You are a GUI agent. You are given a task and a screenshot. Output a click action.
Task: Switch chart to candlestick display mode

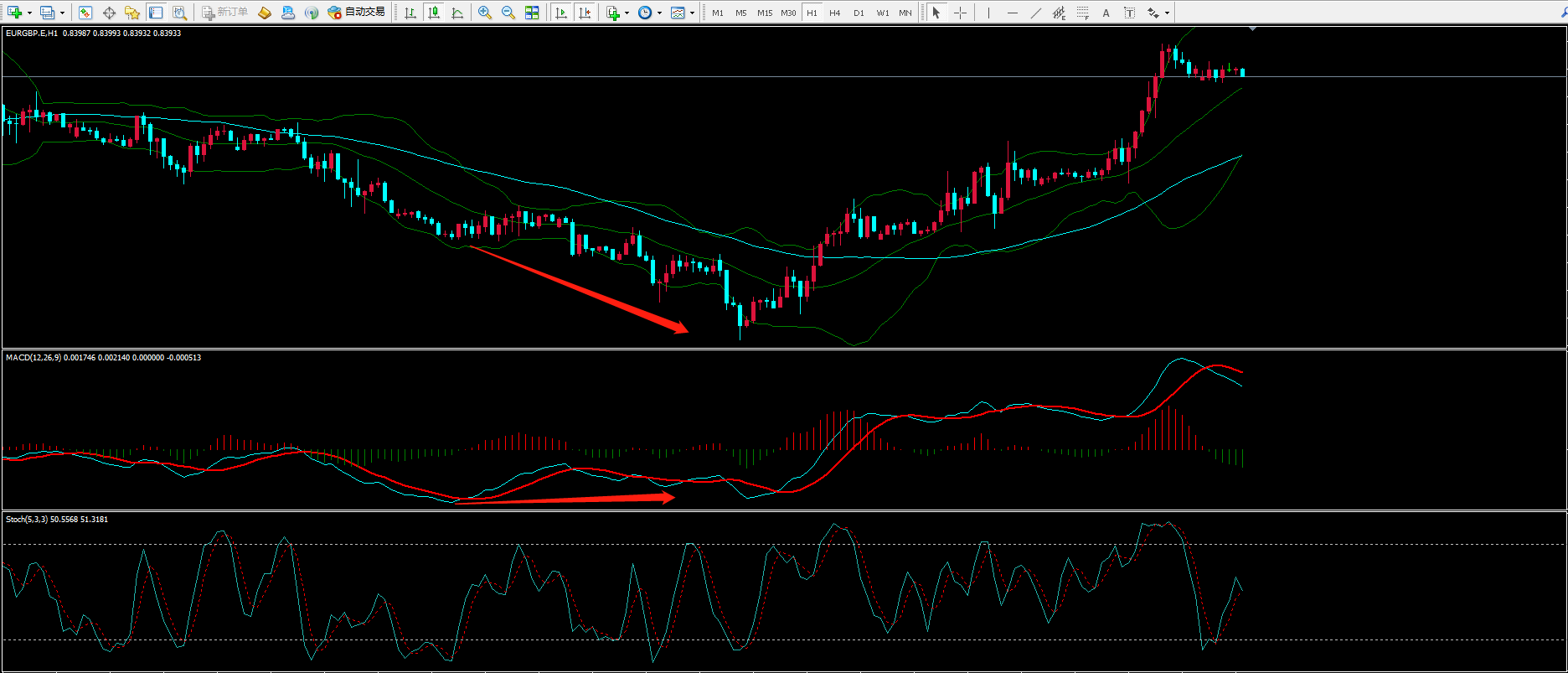[x=434, y=13]
